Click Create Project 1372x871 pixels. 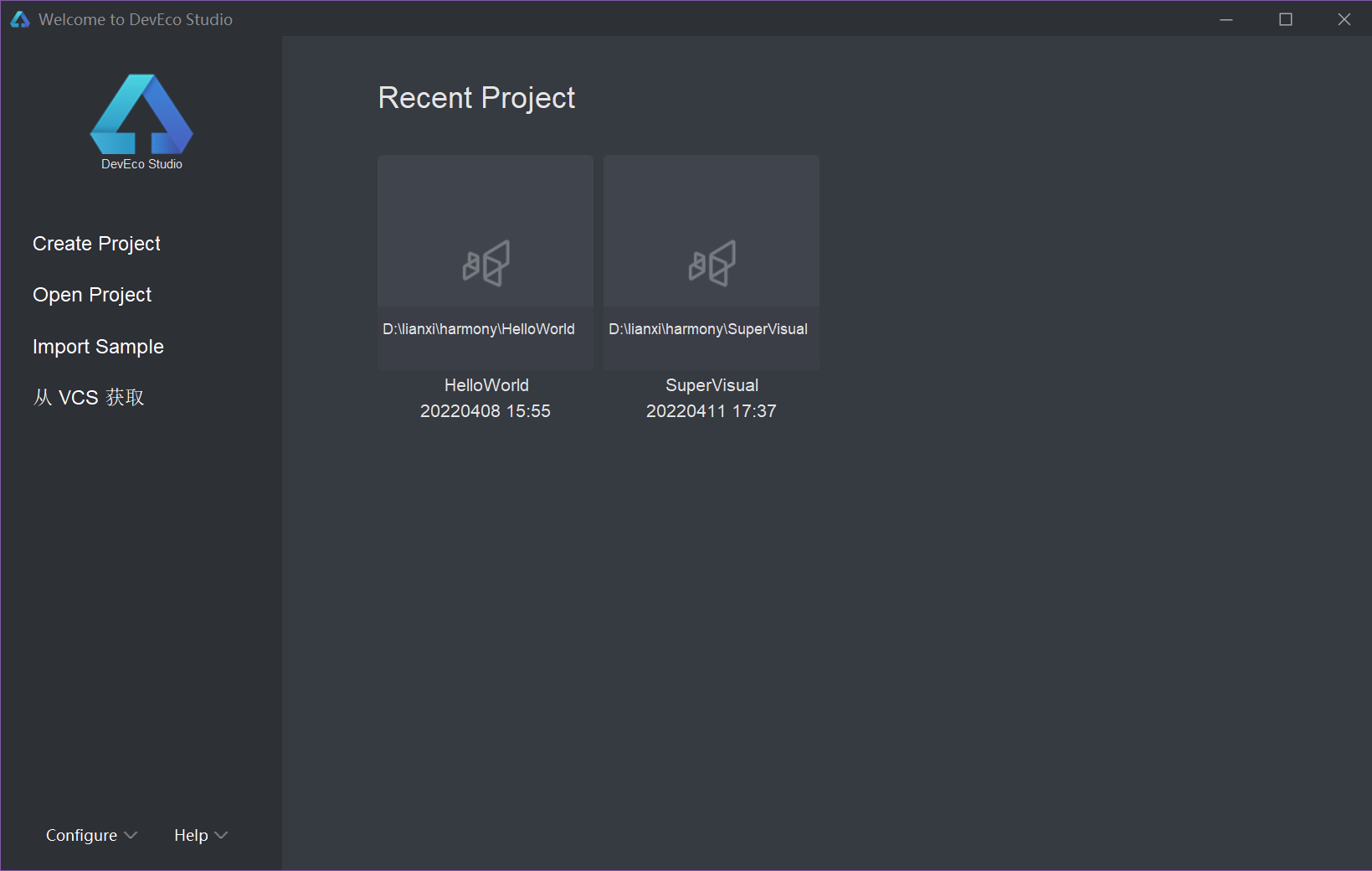tap(96, 244)
